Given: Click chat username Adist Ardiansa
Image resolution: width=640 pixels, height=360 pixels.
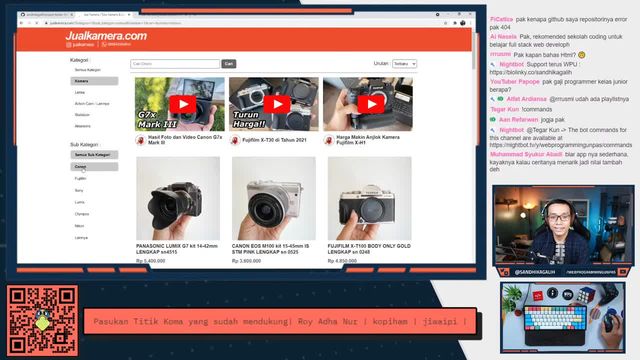Looking at the screenshot, I should [526, 99].
